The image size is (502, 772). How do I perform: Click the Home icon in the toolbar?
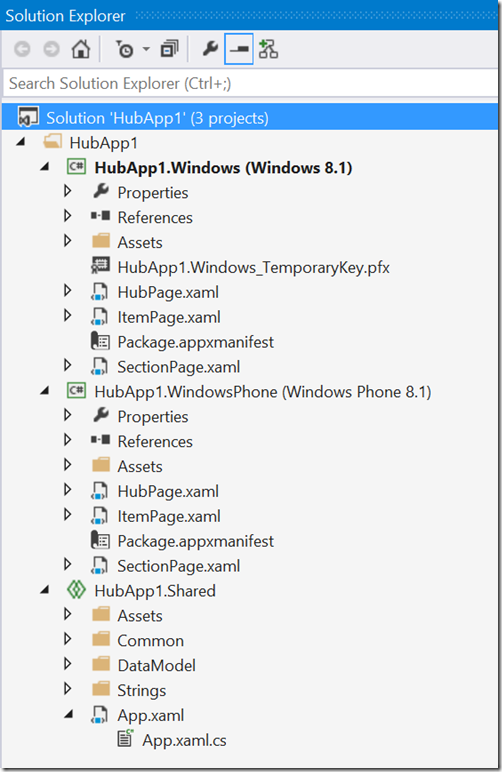[x=81, y=49]
